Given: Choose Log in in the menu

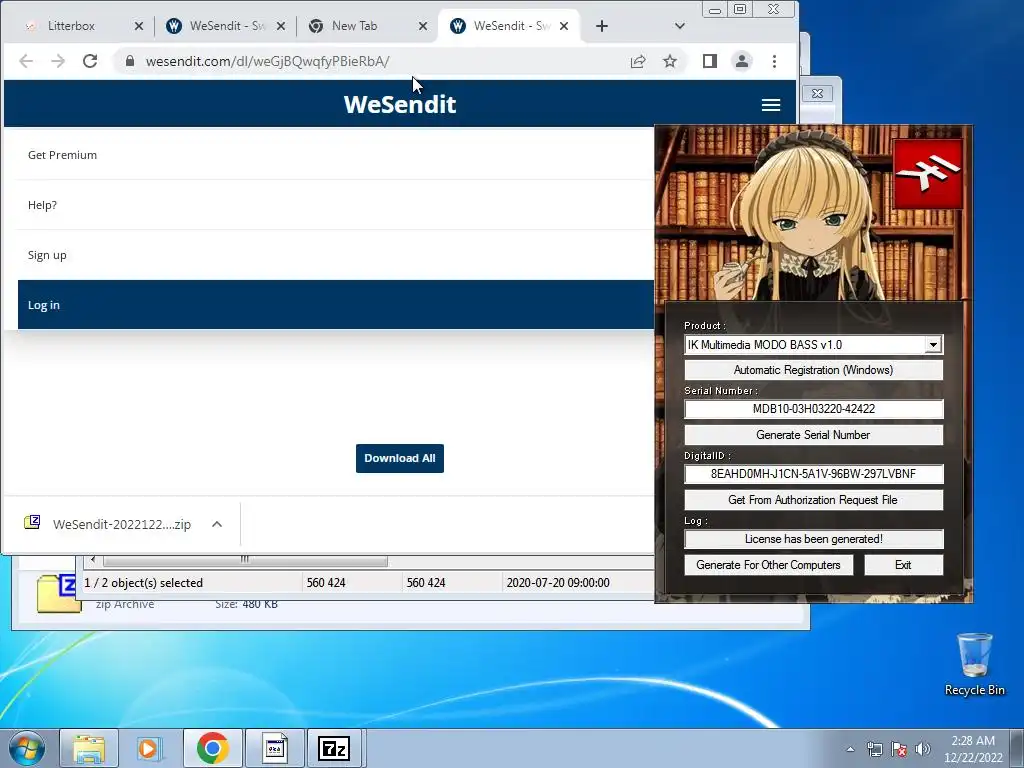Looking at the screenshot, I should (x=336, y=305).
